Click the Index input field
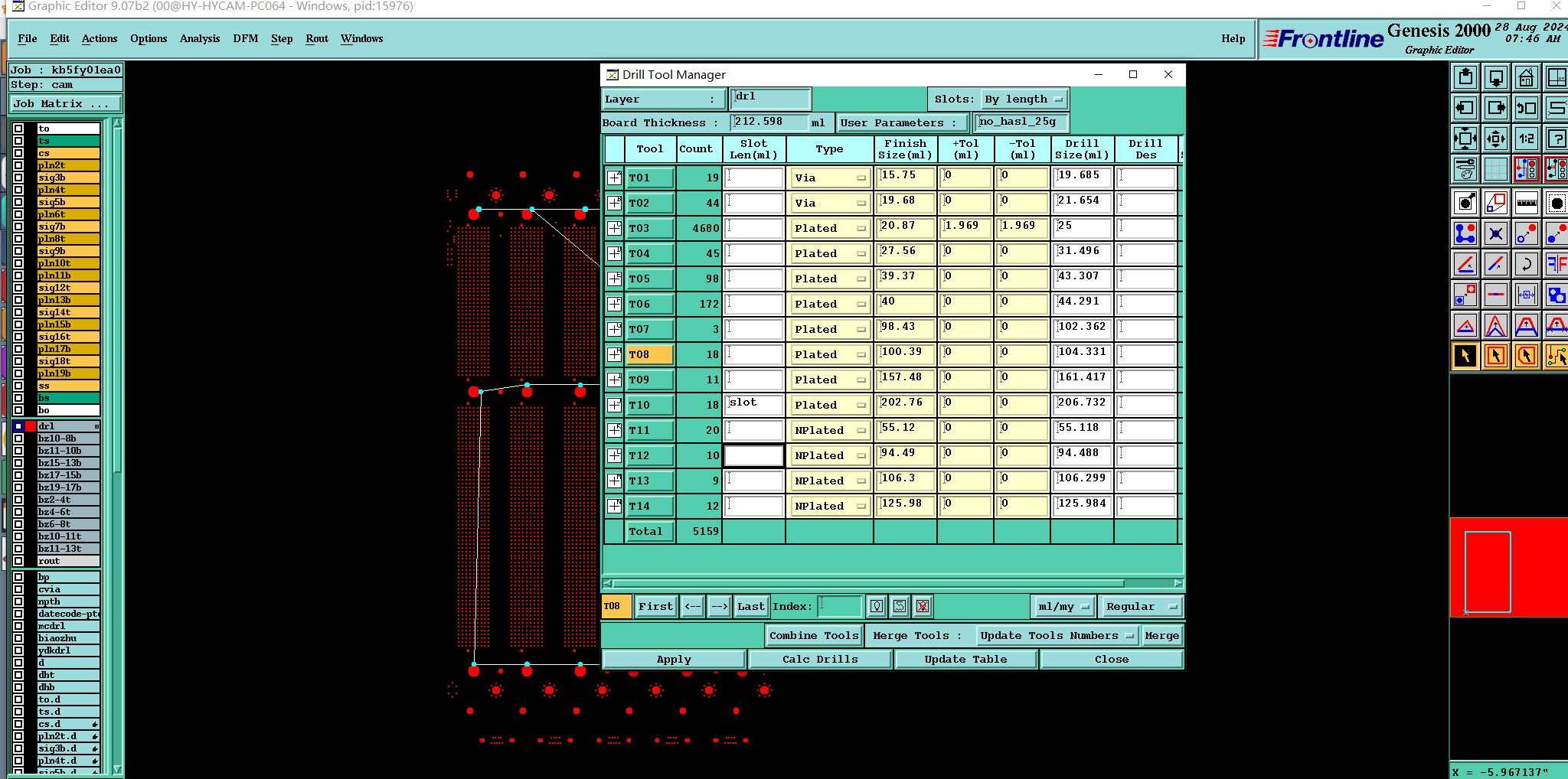This screenshot has width=1568, height=779. [840, 606]
